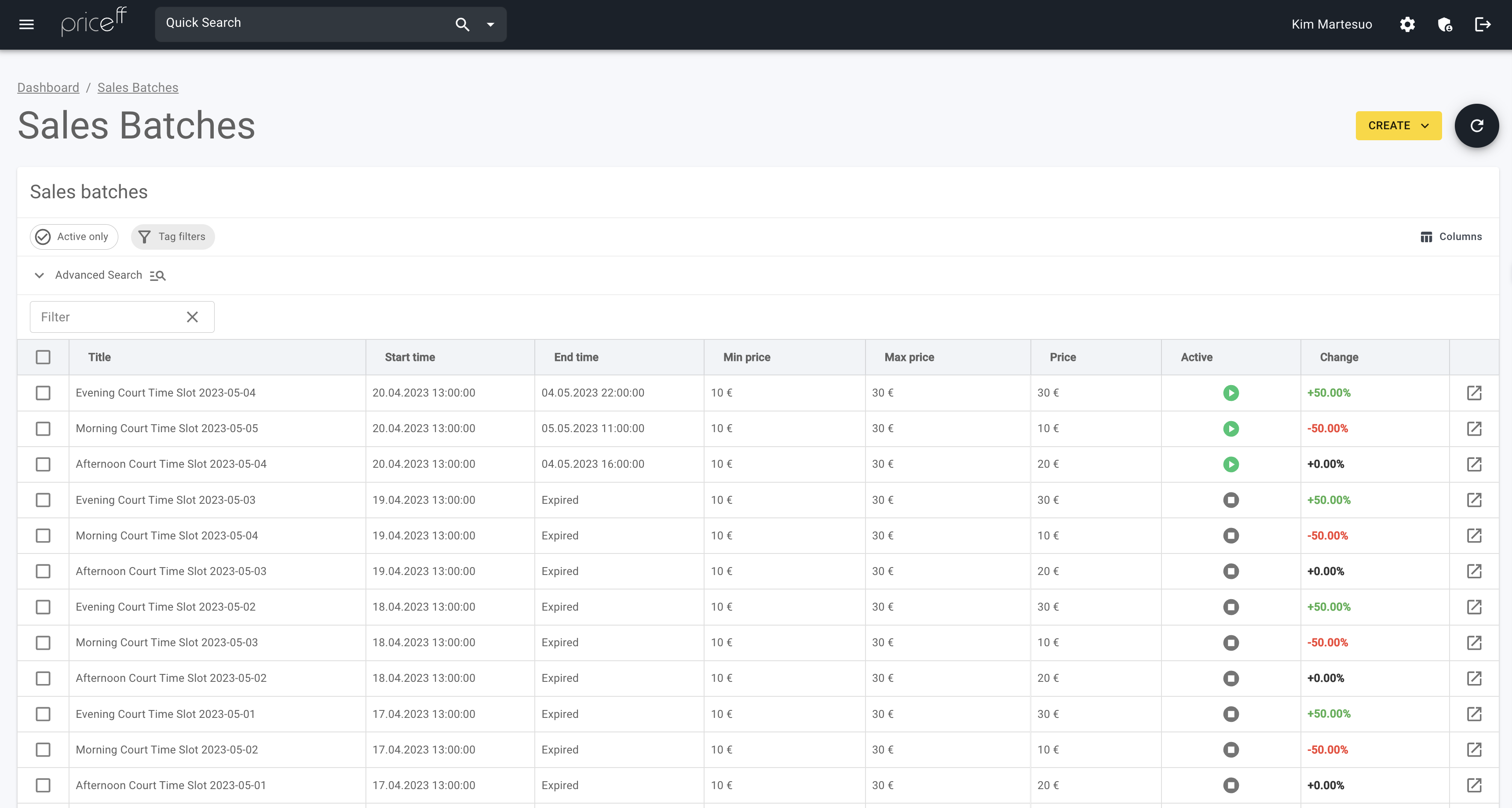Open the settings gear icon
This screenshot has width=1512, height=808.
(1407, 24)
